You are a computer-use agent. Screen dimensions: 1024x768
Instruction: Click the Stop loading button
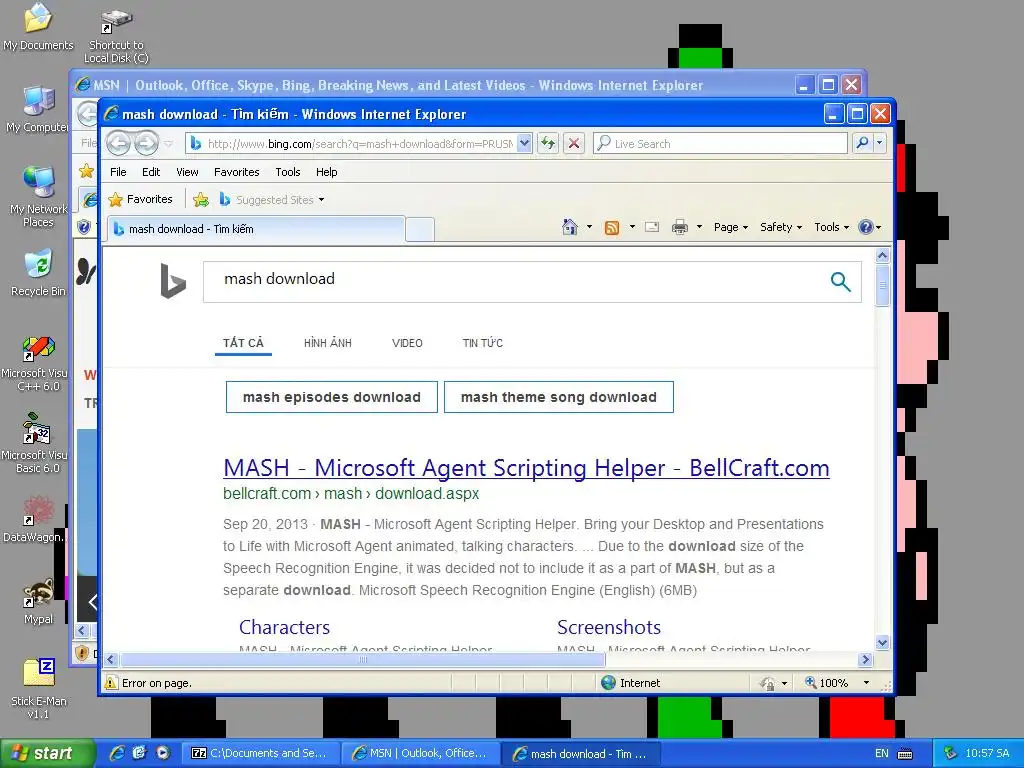click(x=573, y=143)
